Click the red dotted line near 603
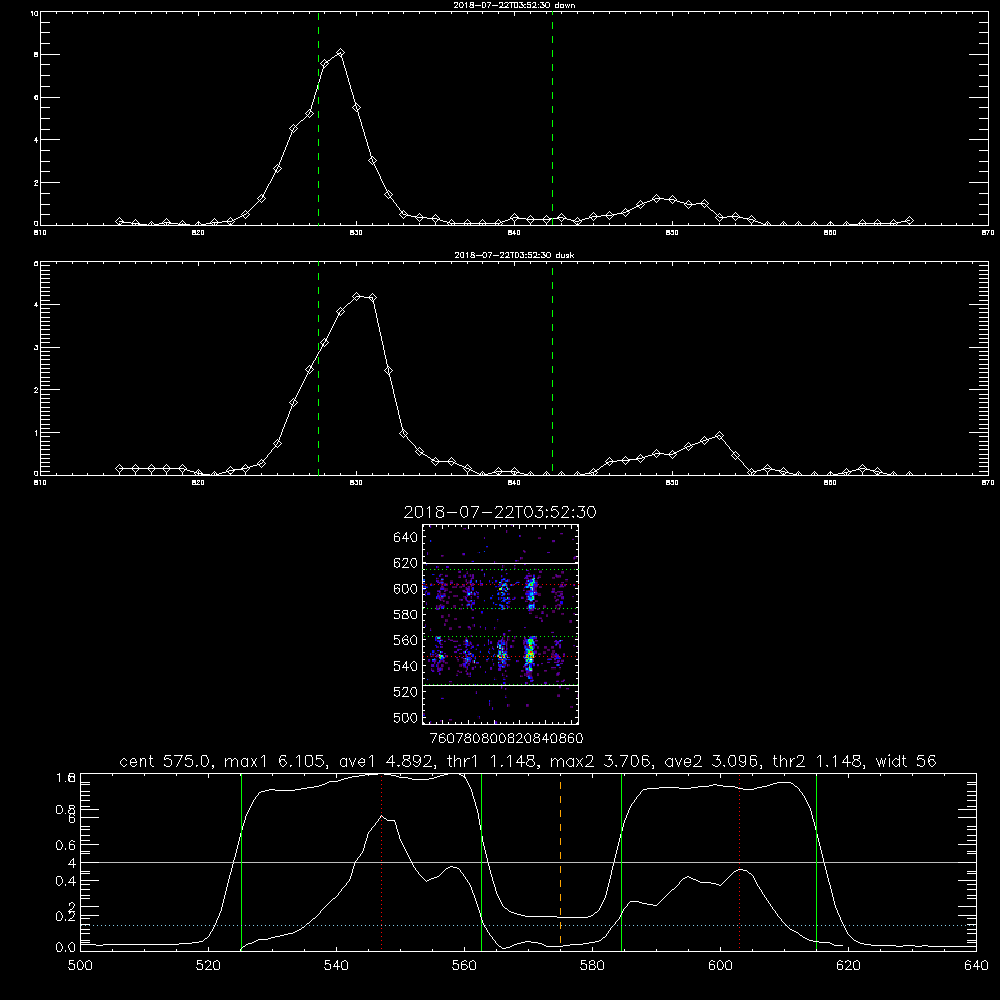This screenshot has height=1000, width=1000. tap(739, 862)
